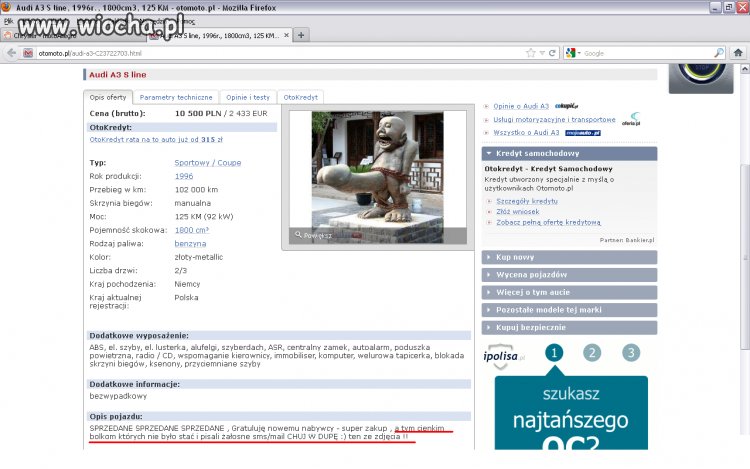Click the Firefox logo in the title bar
The height and width of the screenshot is (469, 750).
coord(6,7)
